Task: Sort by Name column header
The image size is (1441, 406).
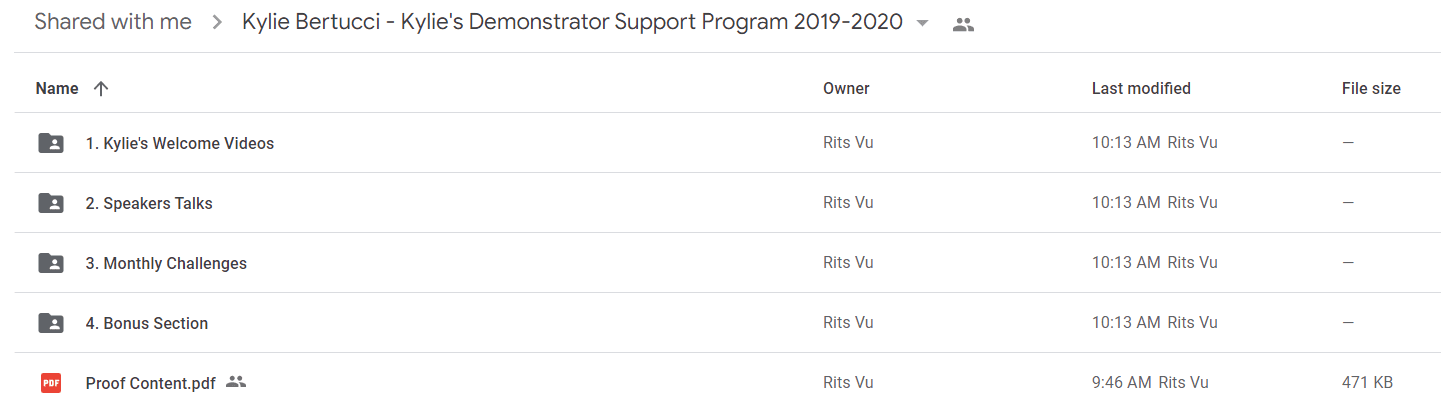Action: pos(57,88)
